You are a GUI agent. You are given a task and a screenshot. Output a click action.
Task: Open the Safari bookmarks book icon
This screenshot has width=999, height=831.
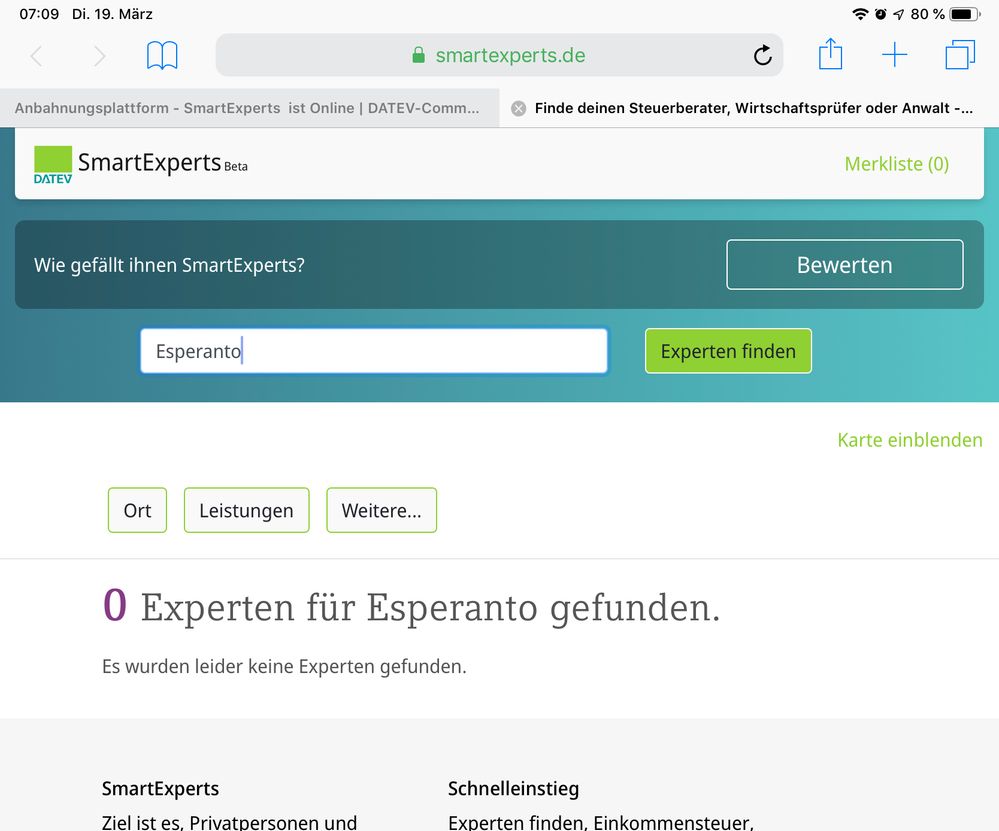pyautogui.click(x=162, y=55)
